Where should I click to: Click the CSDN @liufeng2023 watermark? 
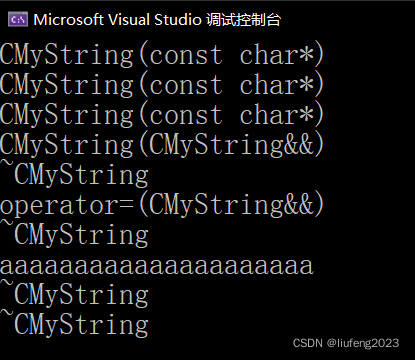point(346,343)
